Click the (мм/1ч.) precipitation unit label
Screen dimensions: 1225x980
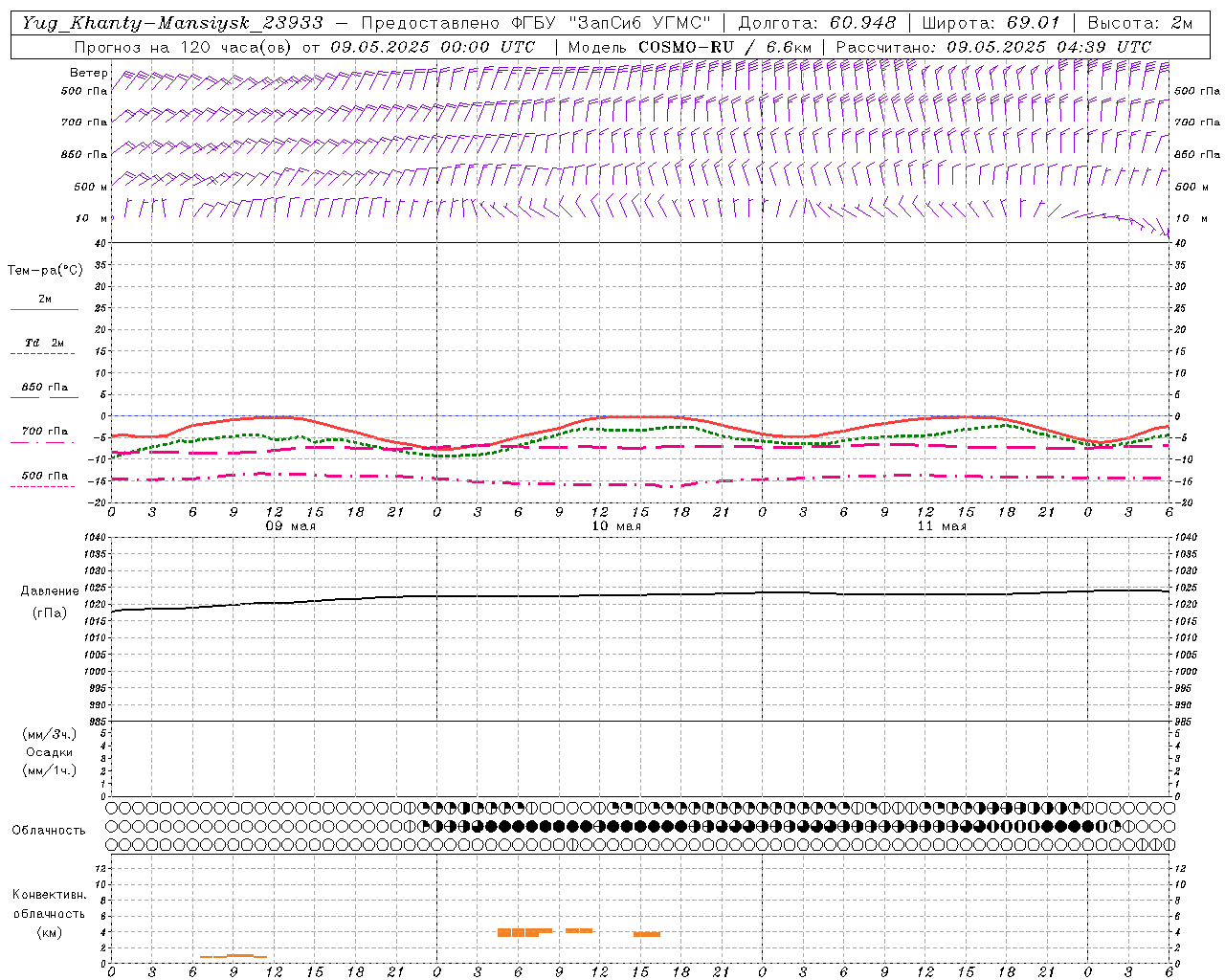50,770
